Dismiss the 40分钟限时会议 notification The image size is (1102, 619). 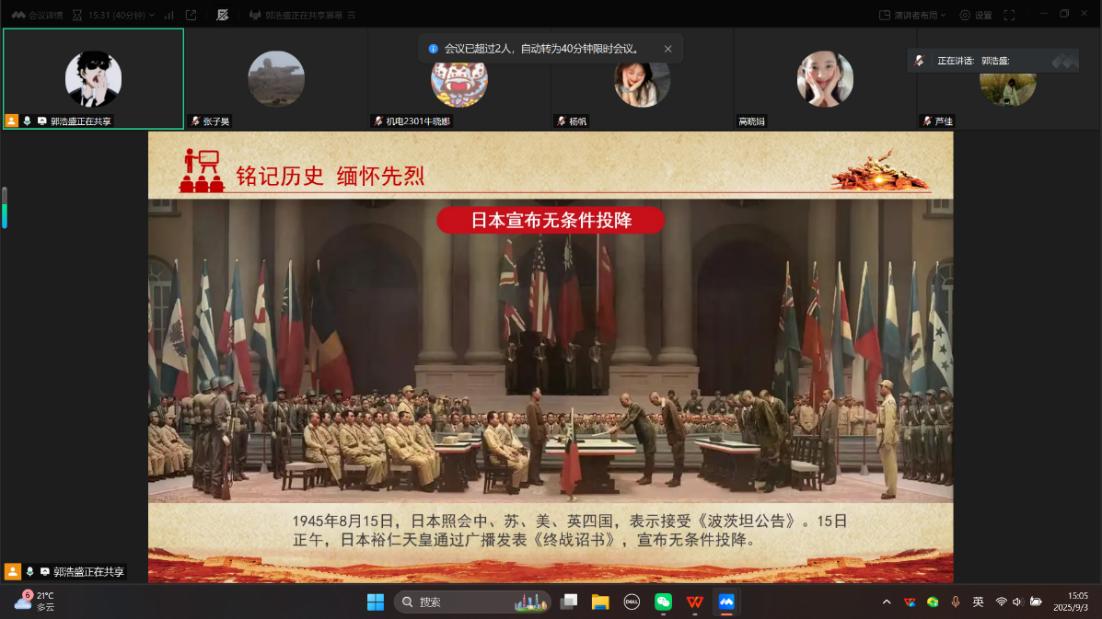pos(668,48)
